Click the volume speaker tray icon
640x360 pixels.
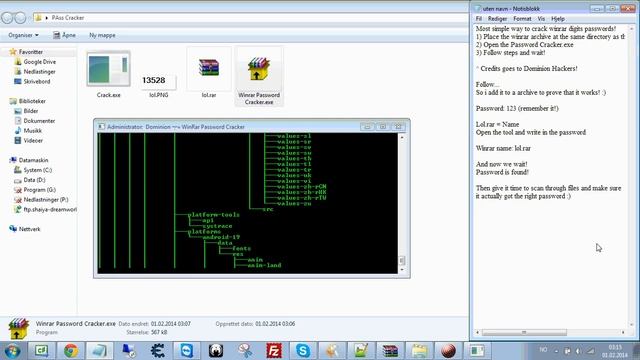point(578,351)
